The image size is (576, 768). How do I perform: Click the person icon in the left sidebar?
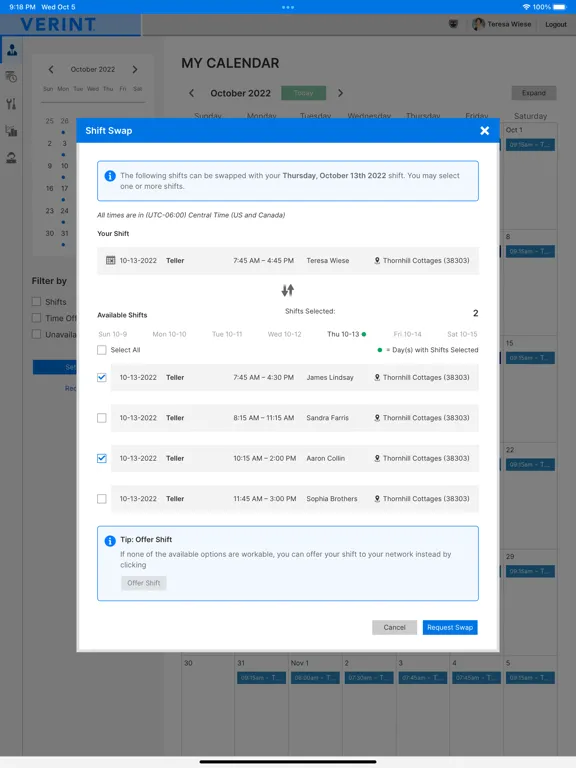[12, 49]
